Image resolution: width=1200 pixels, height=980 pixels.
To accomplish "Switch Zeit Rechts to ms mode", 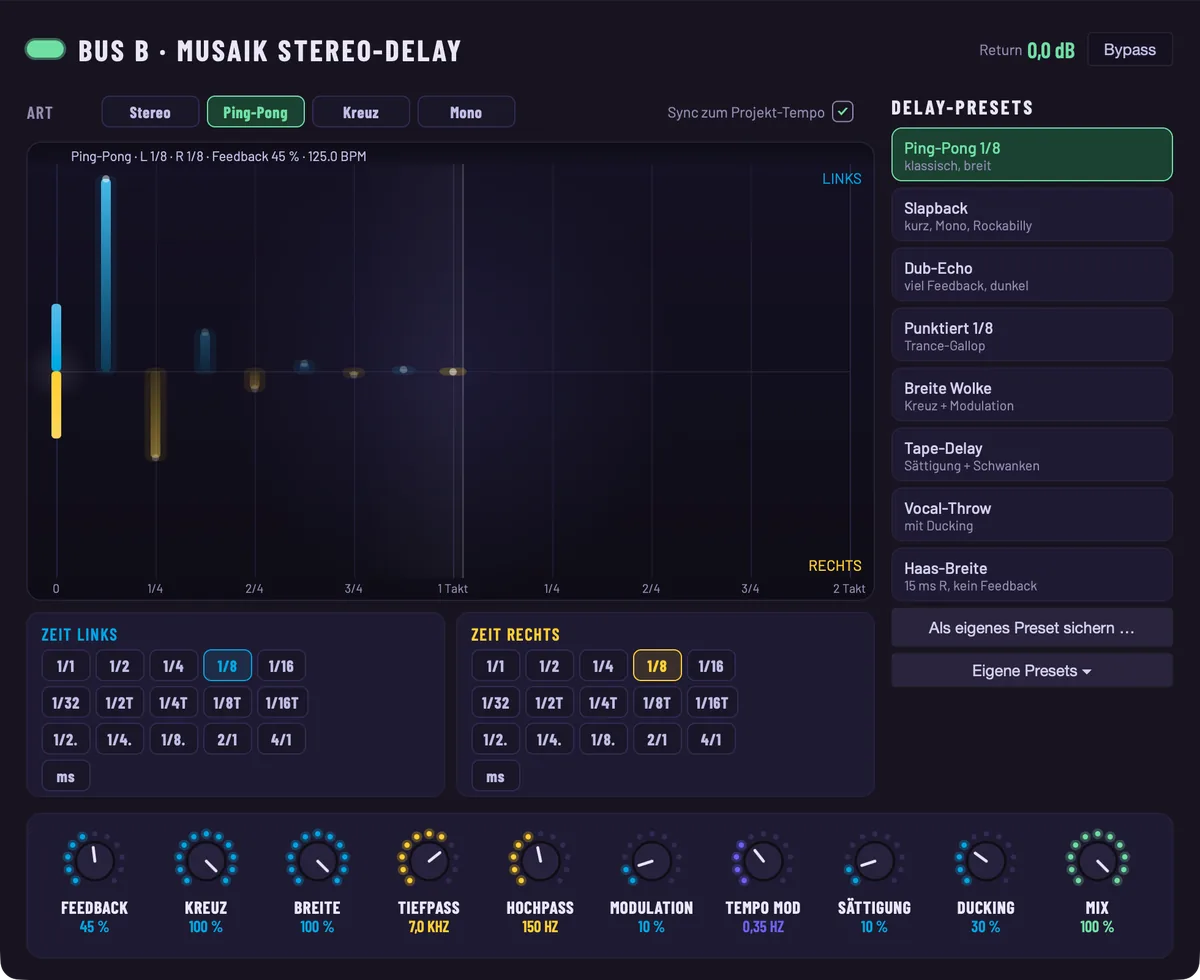I will click(x=496, y=776).
